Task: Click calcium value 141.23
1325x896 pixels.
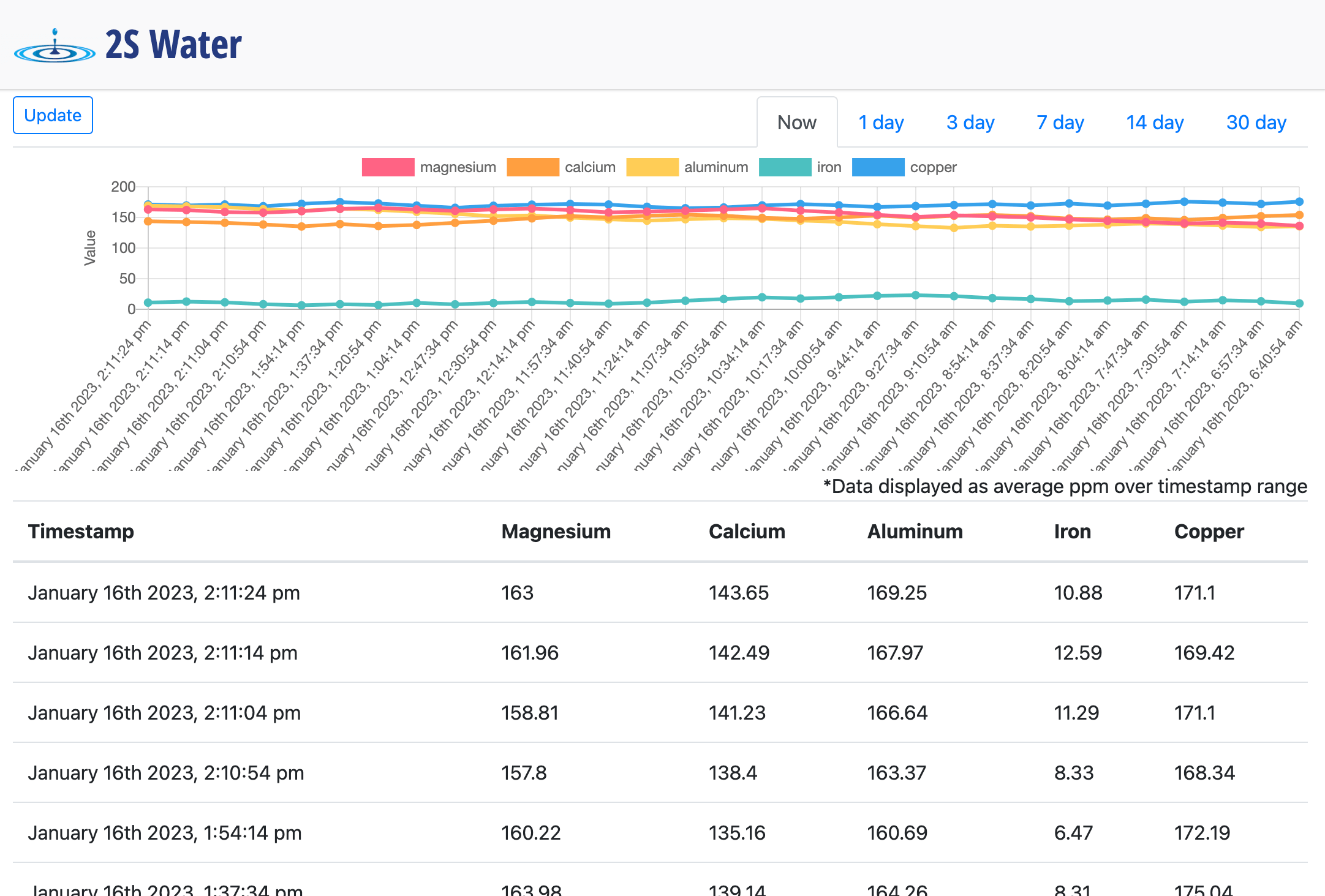Action: (737, 712)
